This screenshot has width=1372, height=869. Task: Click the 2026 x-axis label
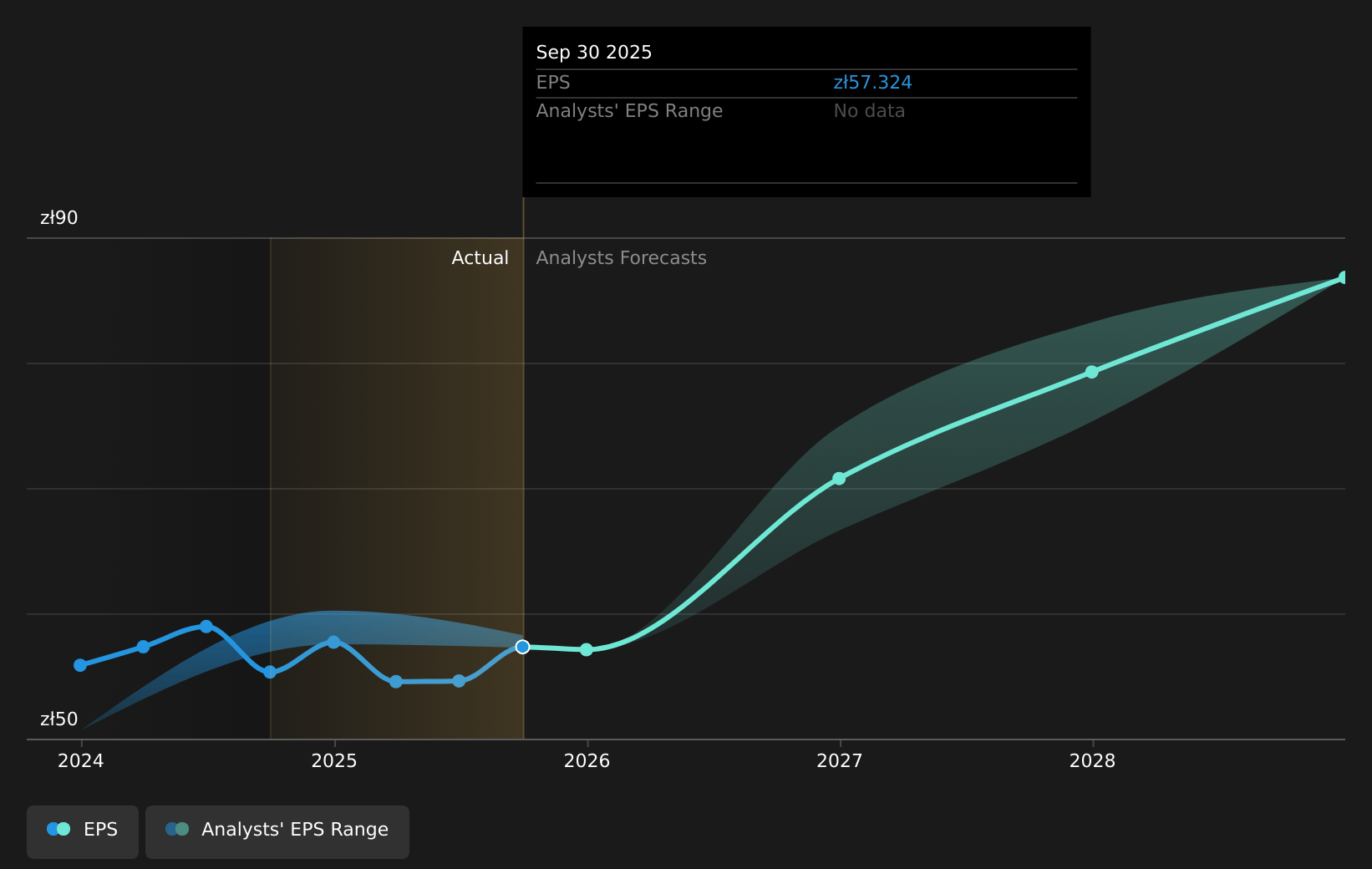(587, 760)
